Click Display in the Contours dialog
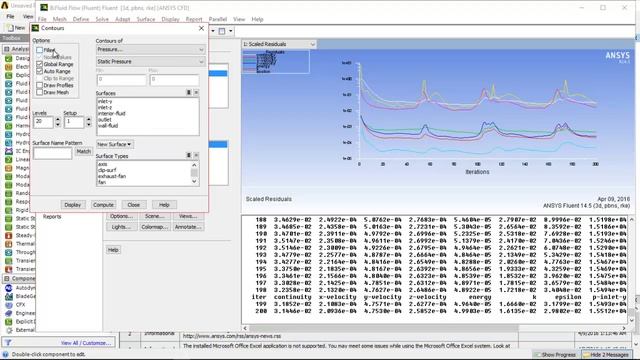This screenshot has width=640, height=360. [x=73, y=205]
